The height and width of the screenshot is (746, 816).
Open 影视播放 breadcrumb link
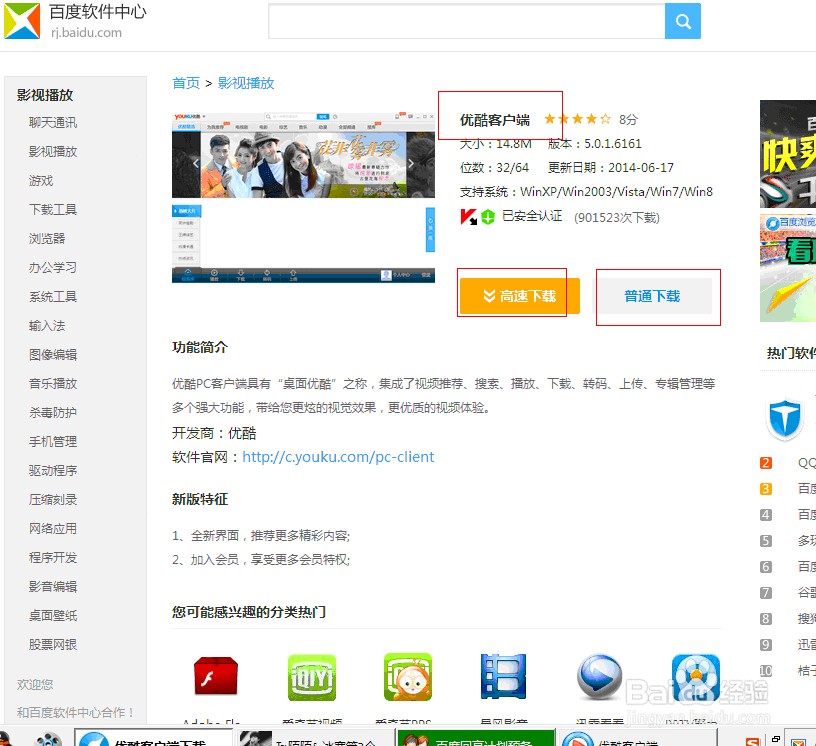point(246,83)
